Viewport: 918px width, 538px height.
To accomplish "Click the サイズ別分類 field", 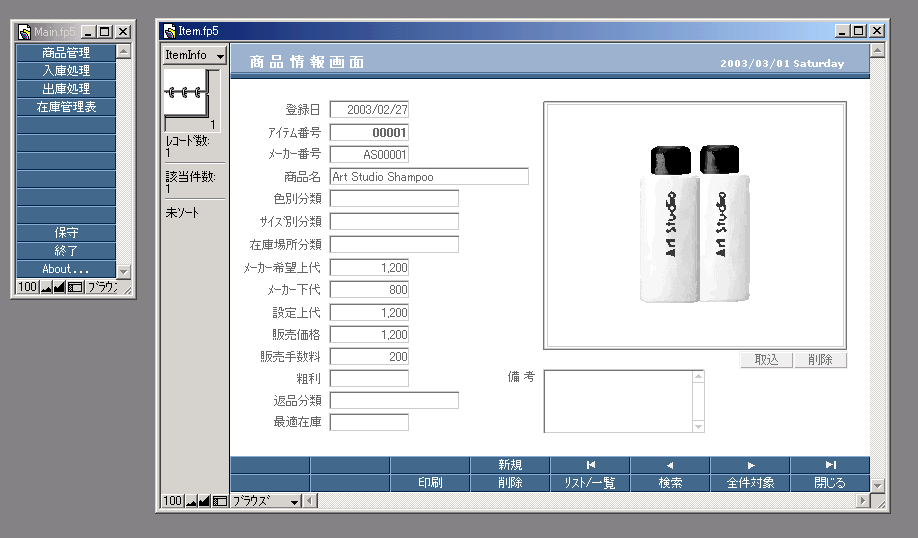I will [x=394, y=222].
